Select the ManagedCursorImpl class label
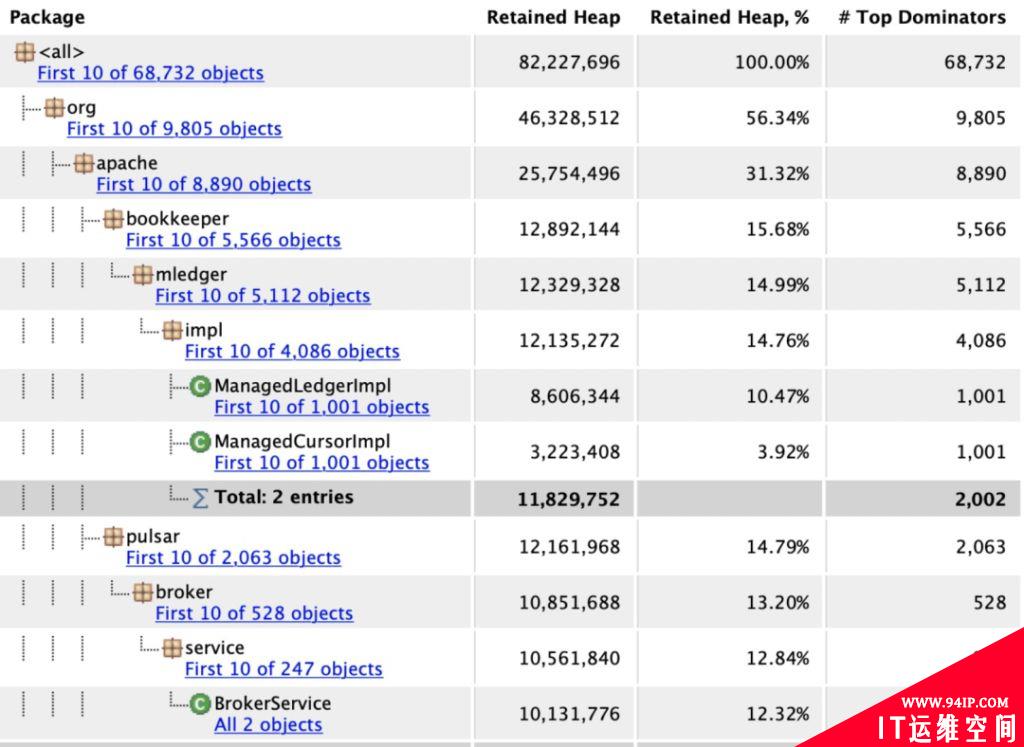 [302, 441]
